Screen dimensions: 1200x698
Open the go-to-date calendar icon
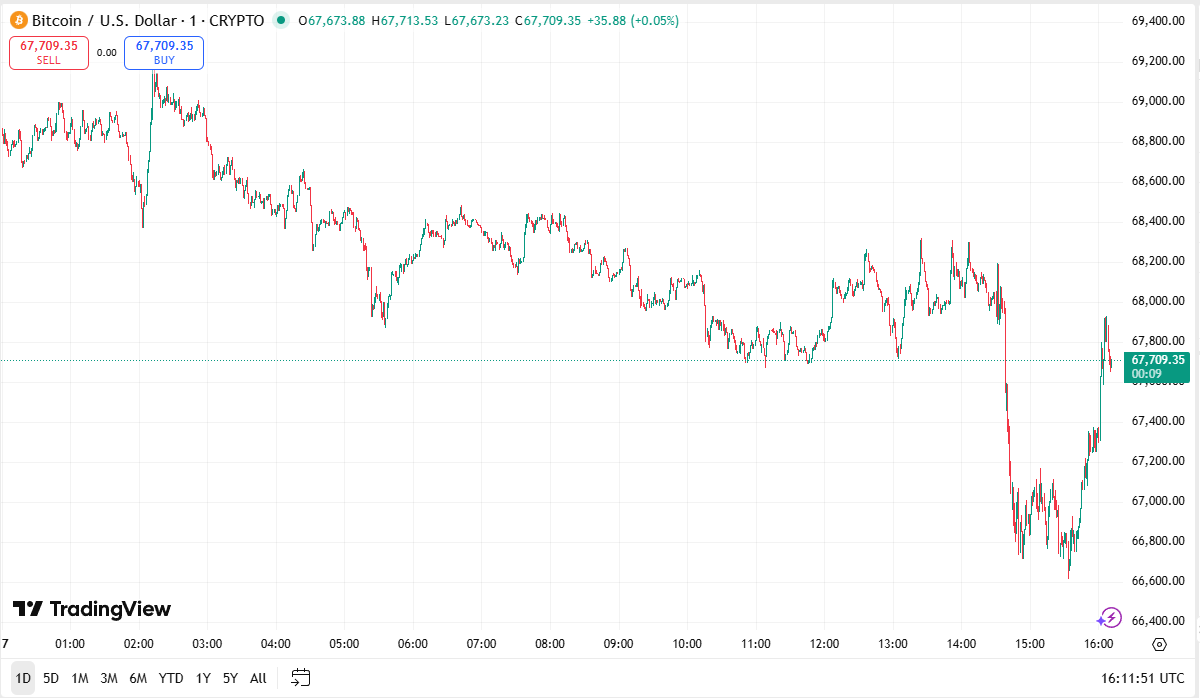[302, 678]
